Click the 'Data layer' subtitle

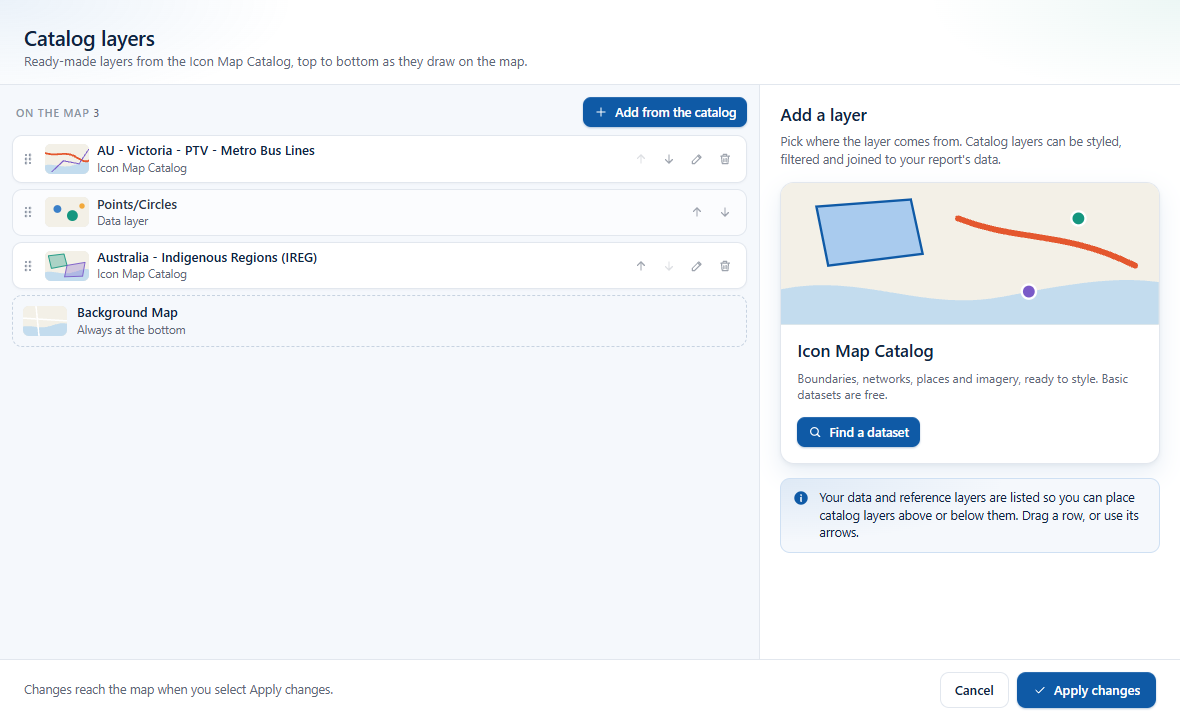(x=123, y=221)
